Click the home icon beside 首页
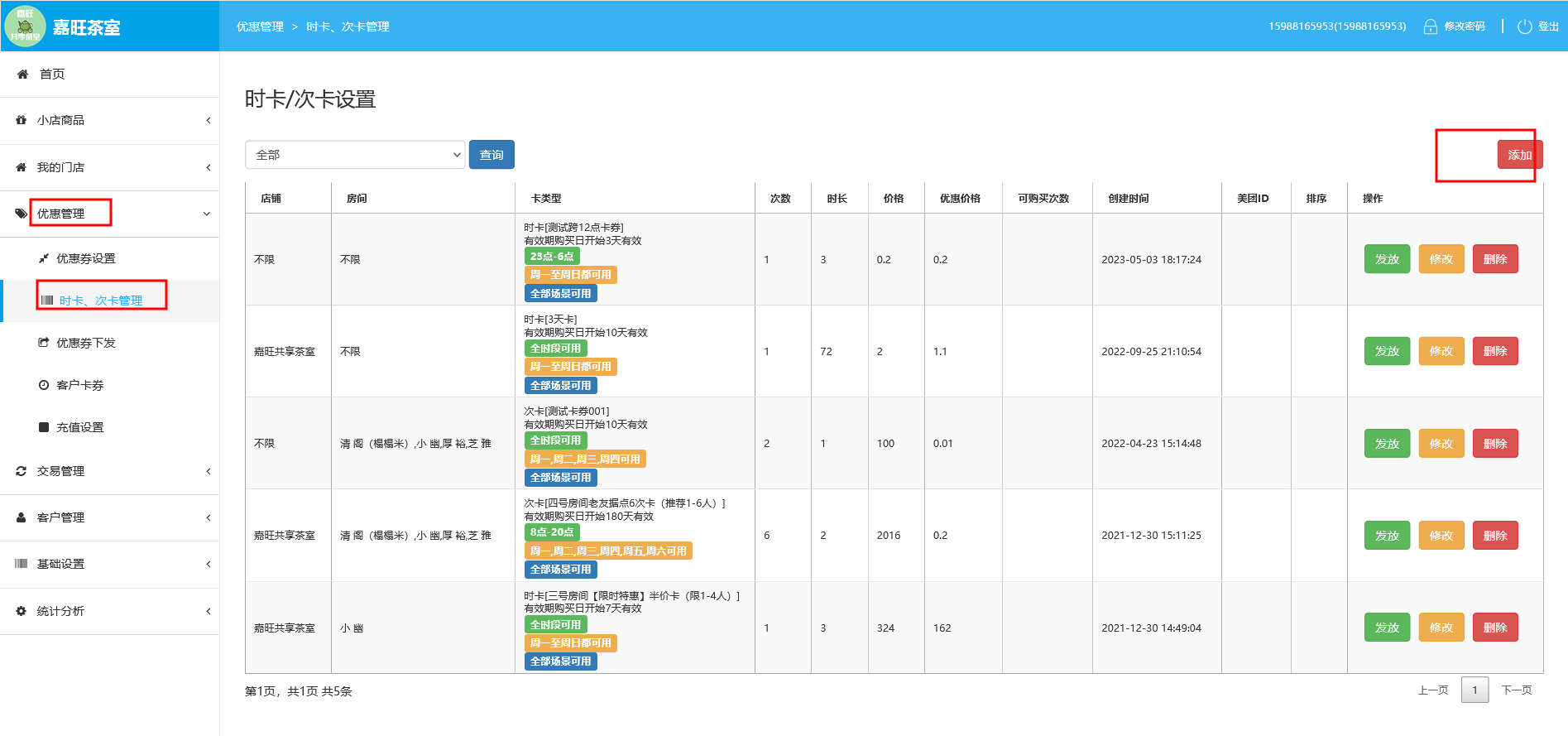1568x736 pixels. click(x=22, y=75)
